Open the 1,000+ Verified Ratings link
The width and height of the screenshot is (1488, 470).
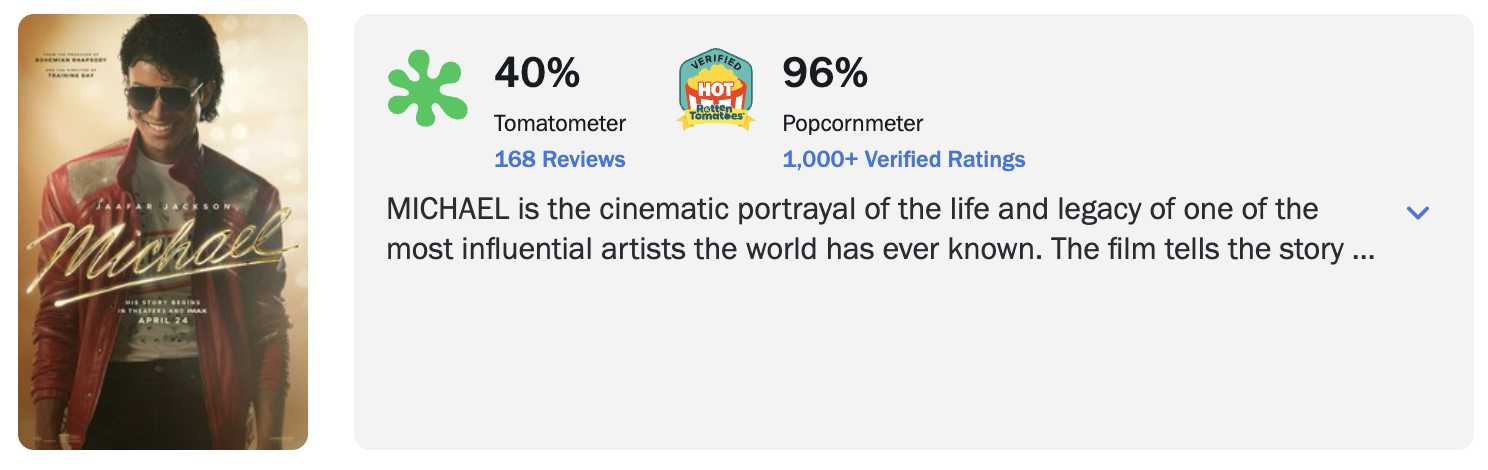coord(903,159)
